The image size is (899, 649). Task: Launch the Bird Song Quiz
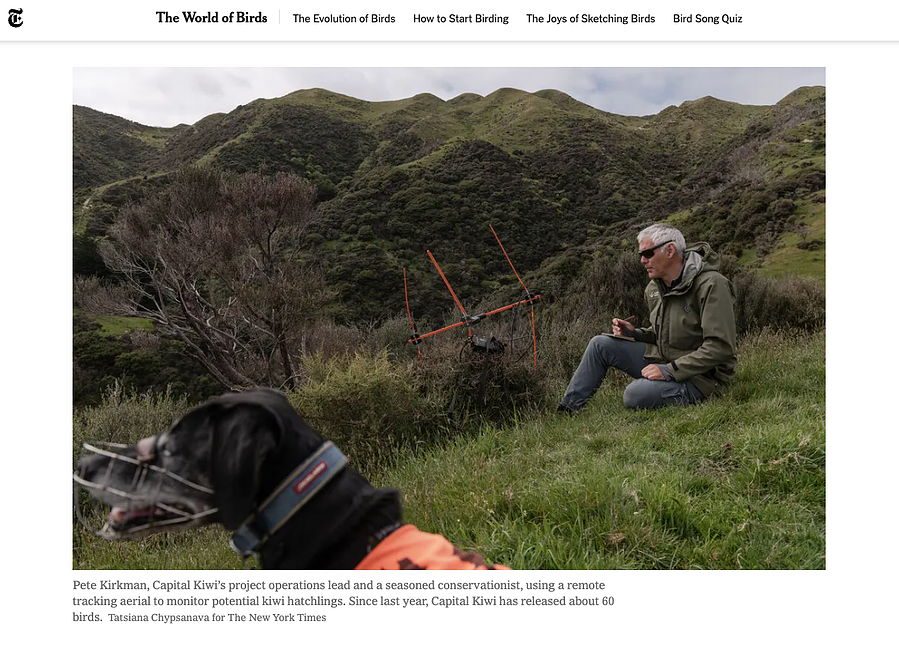tap(708, 18)
